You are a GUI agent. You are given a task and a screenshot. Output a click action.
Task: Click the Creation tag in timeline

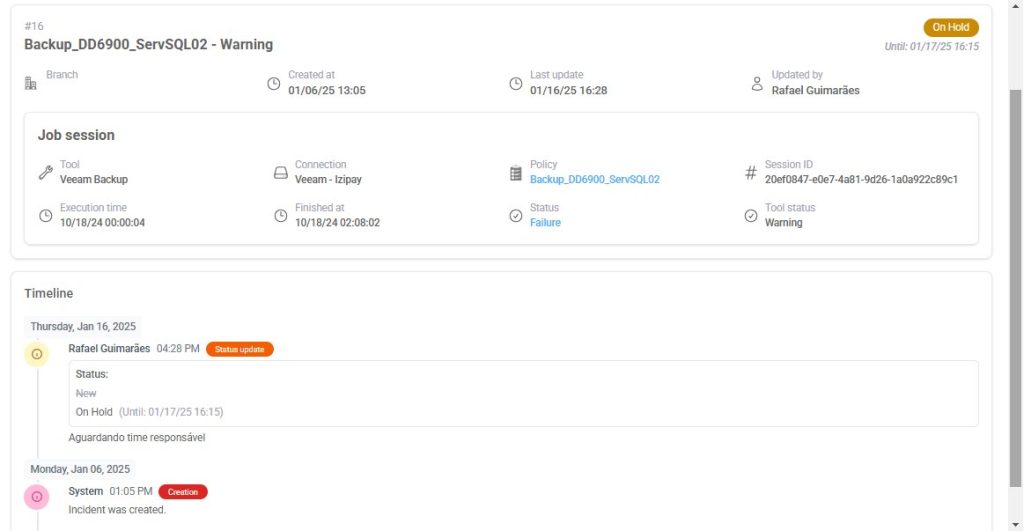[x=182, y=492]
